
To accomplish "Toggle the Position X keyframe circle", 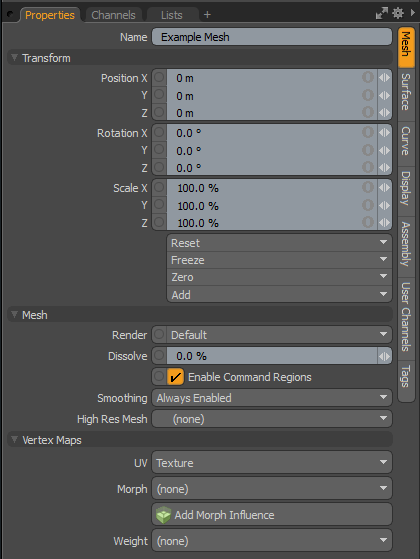I will (159, 77).
